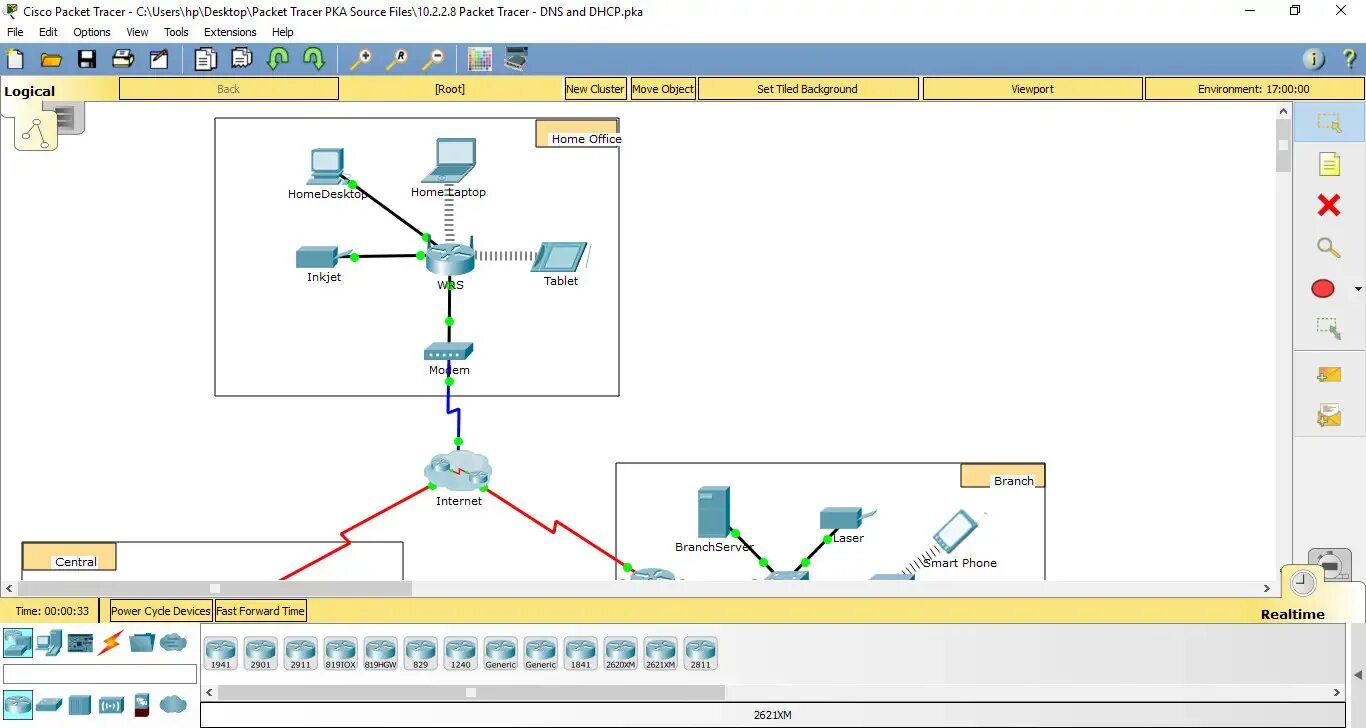Image resolution: width=1366 pixels, height=728 pixels.
Task: Select the Components category
Action: (80, 642)
